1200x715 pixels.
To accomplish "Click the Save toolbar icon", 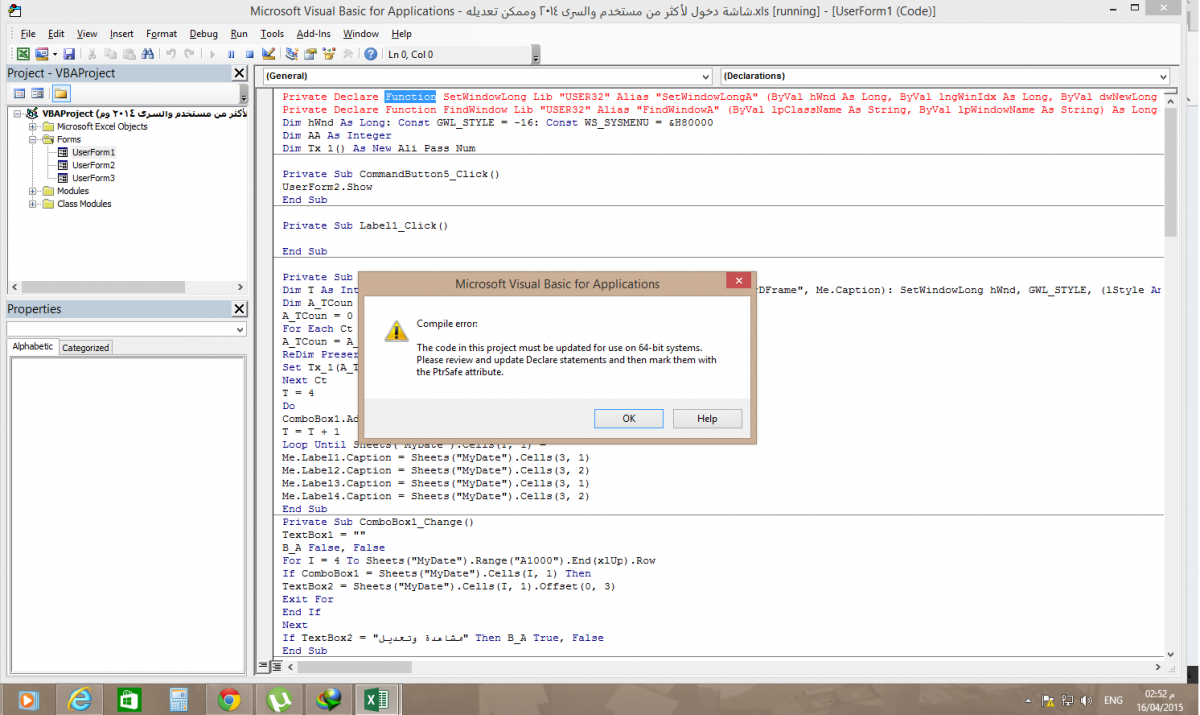I will coord(69,54).
